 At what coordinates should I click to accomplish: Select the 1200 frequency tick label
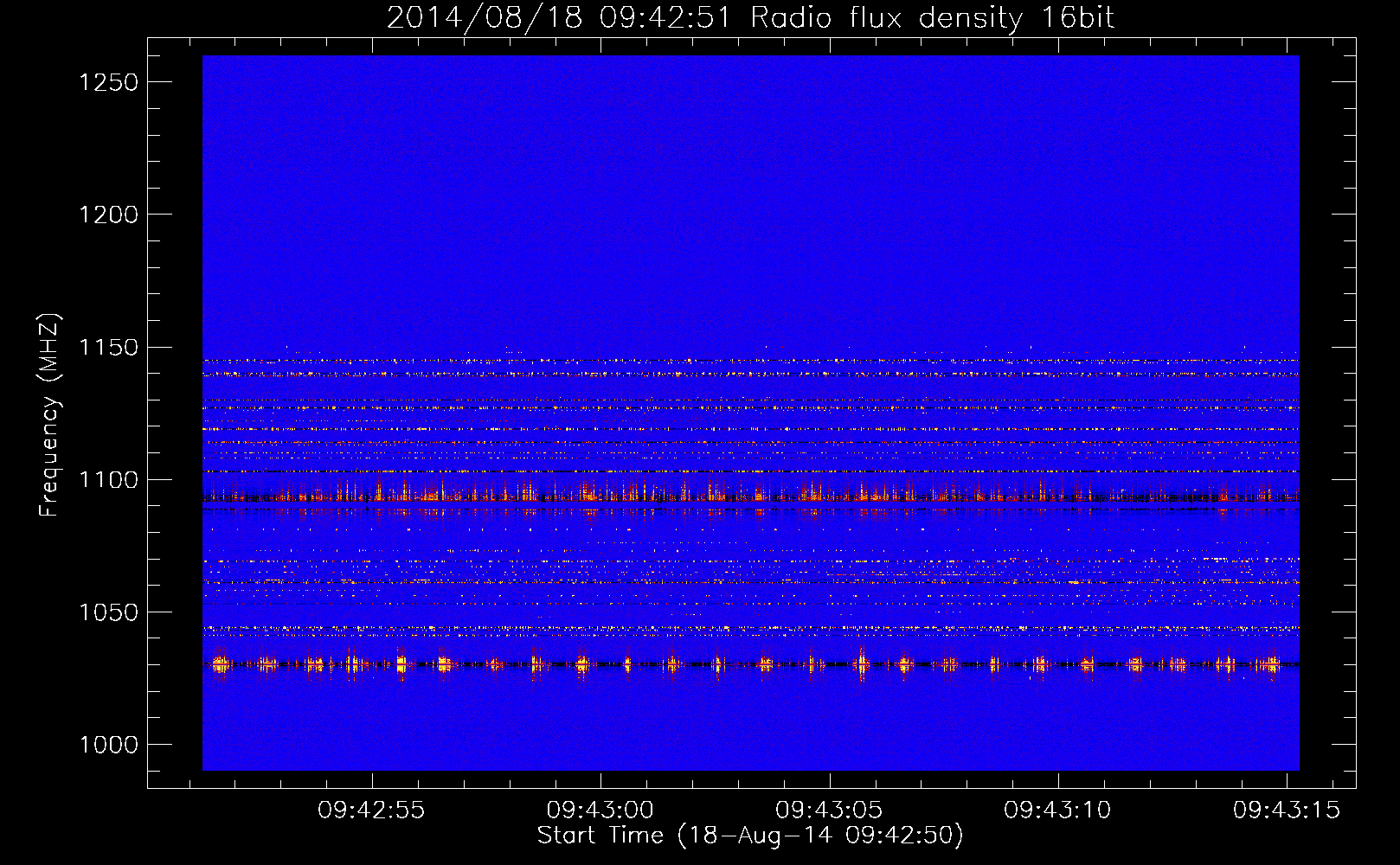coord(109,215)
